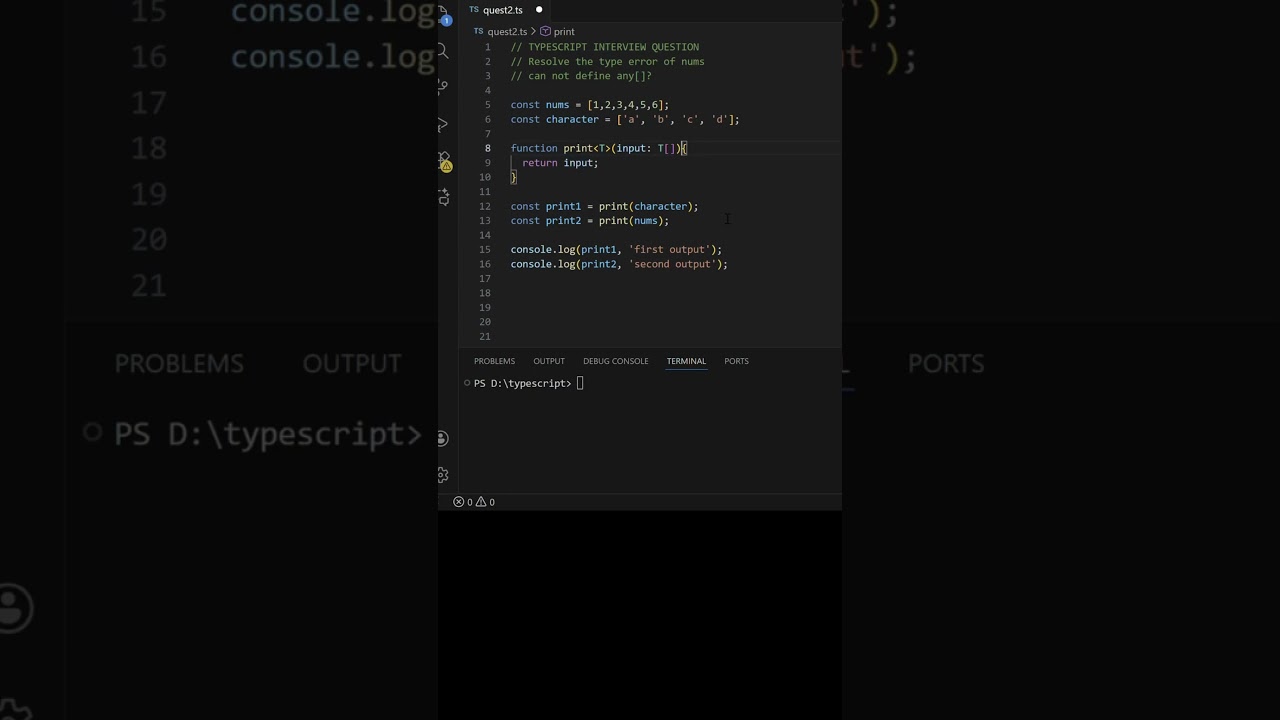
Task: Click the comment 'Resolve the type error of nums'
Action: click(x=616, y=62)
